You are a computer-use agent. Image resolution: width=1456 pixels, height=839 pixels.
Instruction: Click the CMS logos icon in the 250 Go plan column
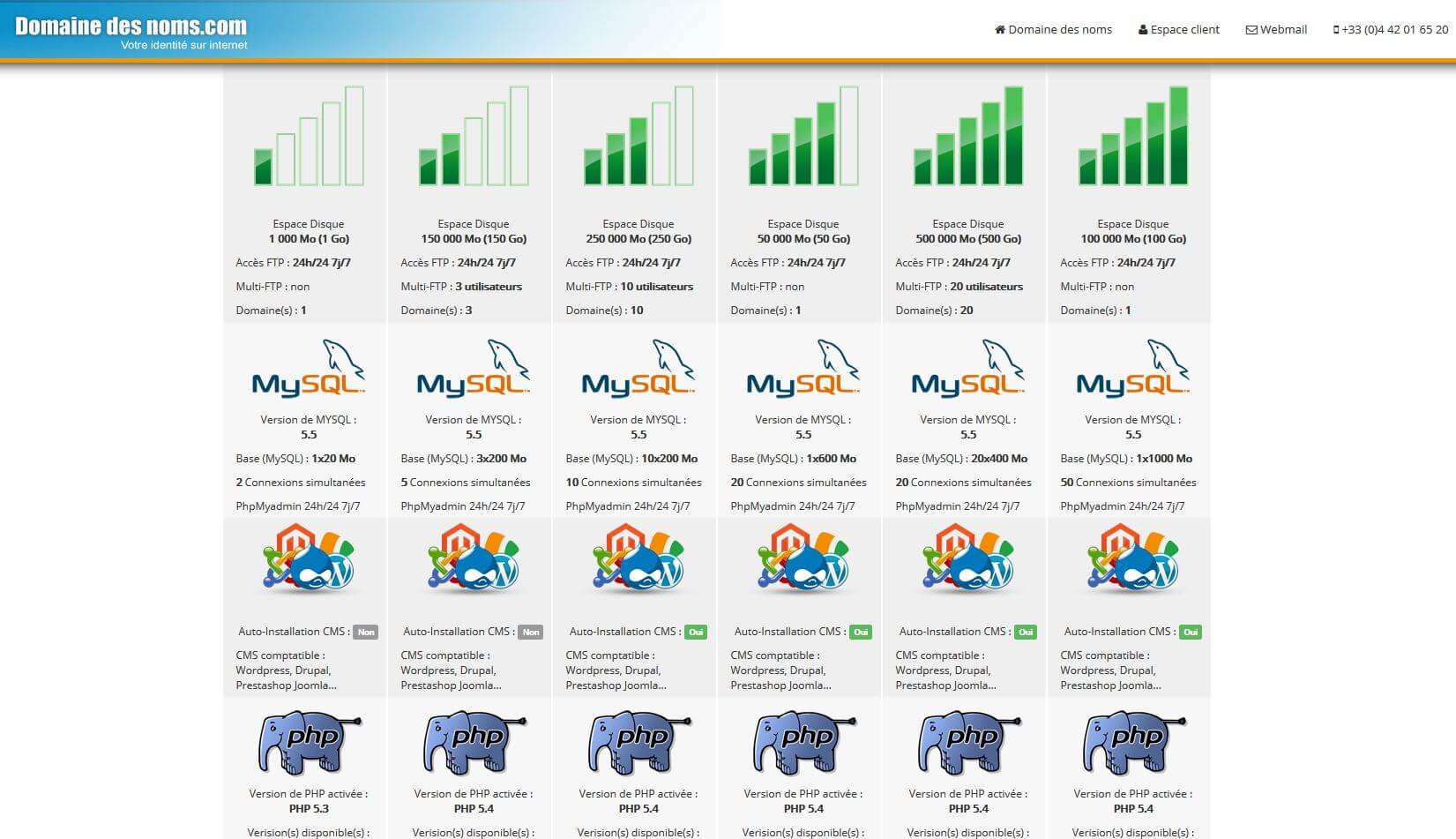638,558
